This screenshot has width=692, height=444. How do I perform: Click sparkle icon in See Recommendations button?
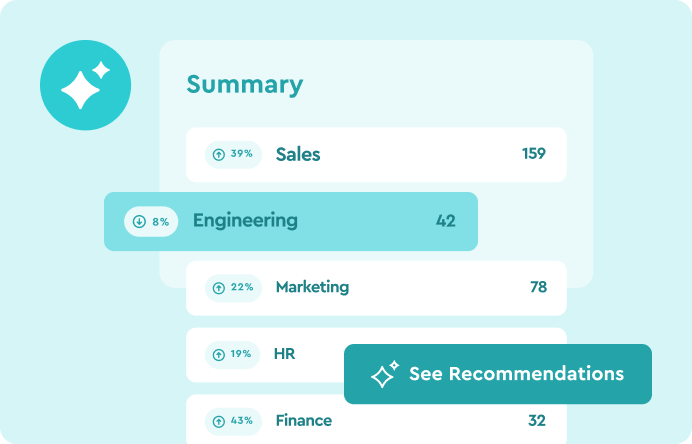385,374
